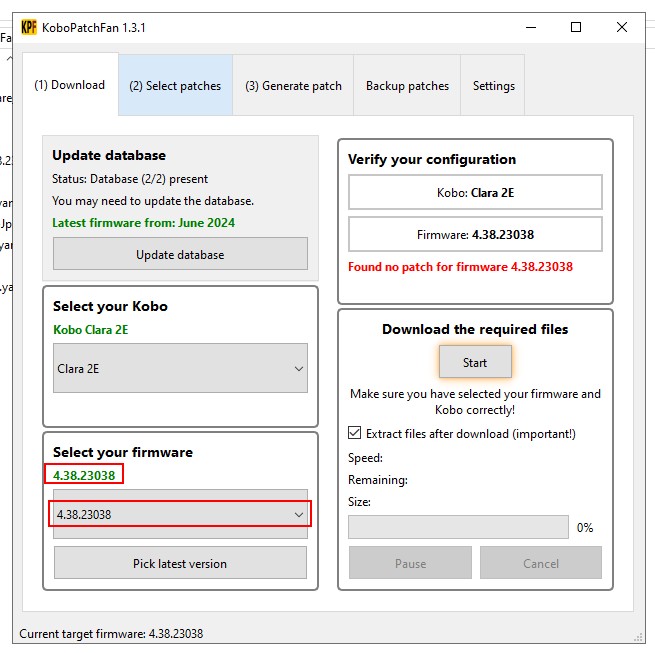Maximize the KoboPatchFan window

pyautogui.click(x=576, y=28)
